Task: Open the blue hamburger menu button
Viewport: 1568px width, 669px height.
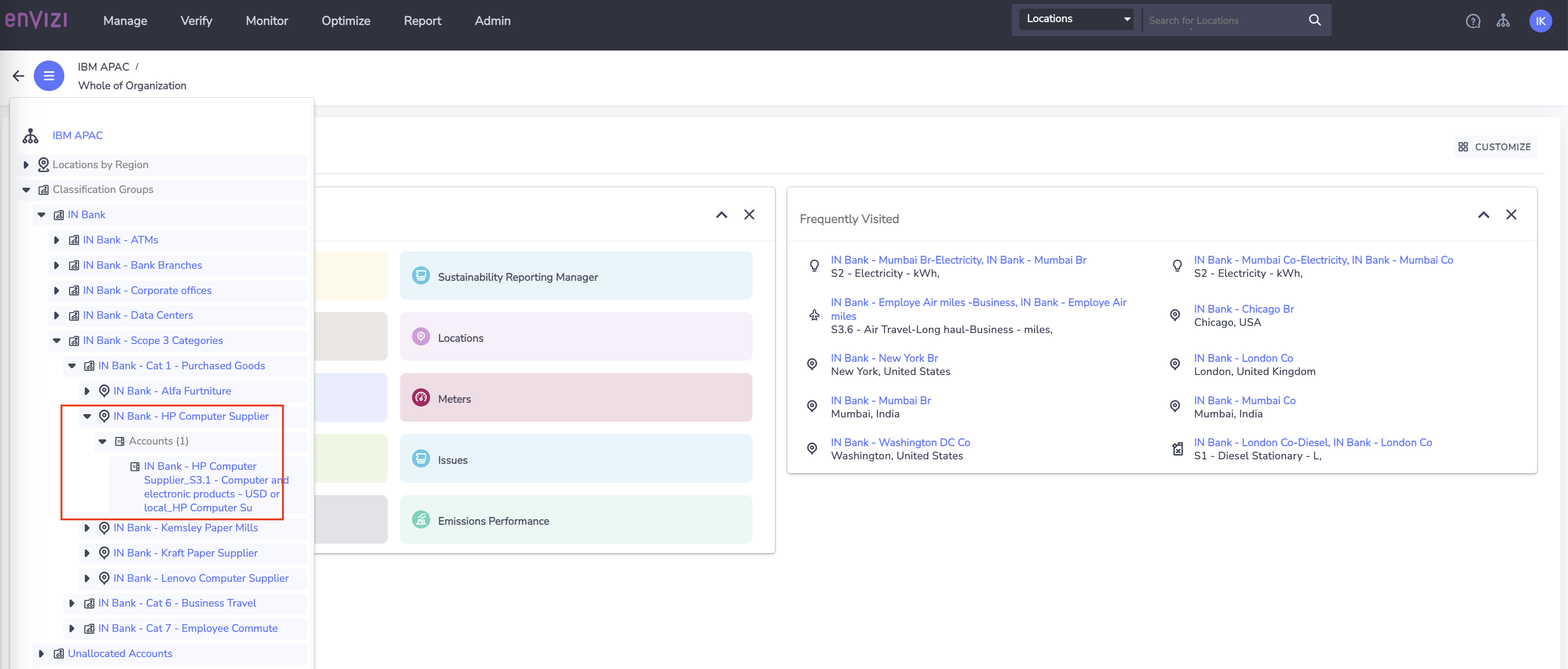Action: coord(49,75)
